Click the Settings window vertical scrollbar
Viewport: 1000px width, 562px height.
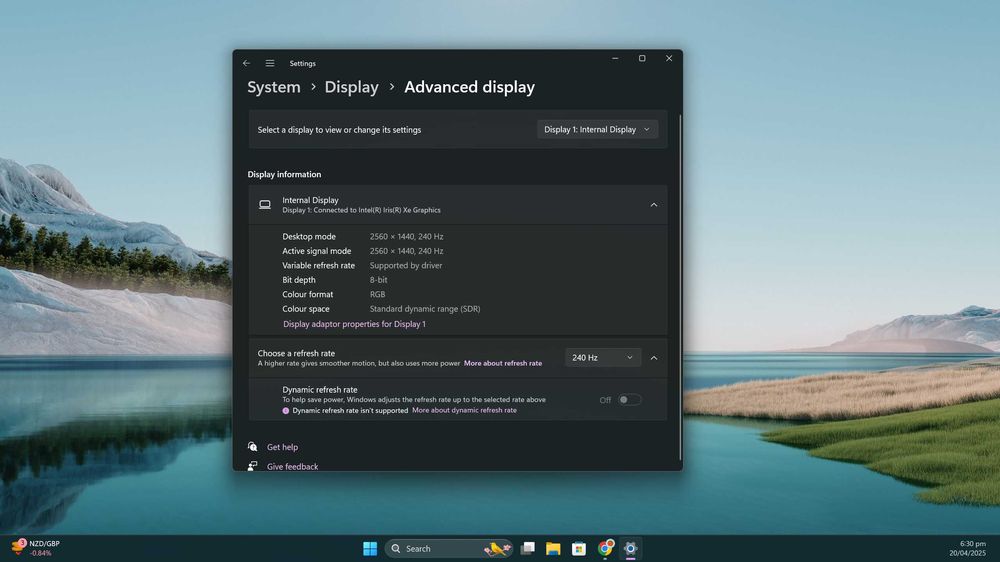(680, 287)
